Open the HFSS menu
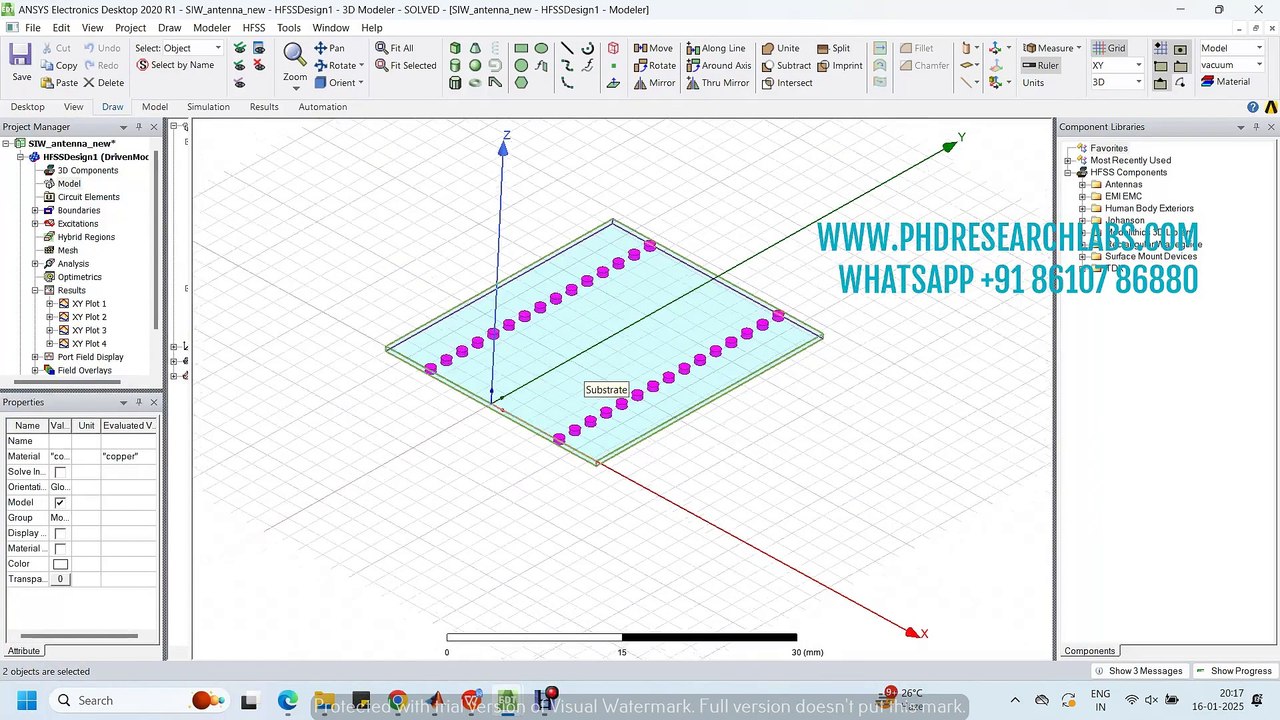Viewport: 1280px width, 720px height. [x=254, y=28]
